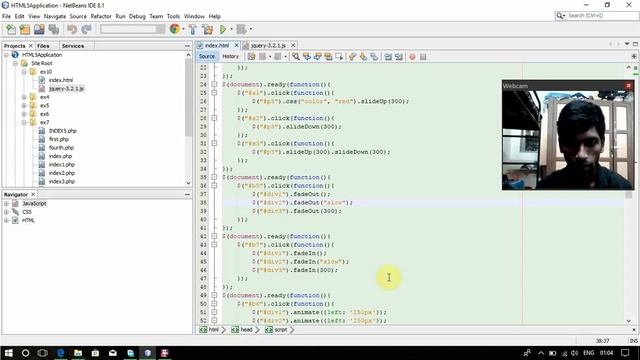This screenshot has width=640, height=360.
Task: Expand CSS node in Navigator
Action: [x=6, y=212]
